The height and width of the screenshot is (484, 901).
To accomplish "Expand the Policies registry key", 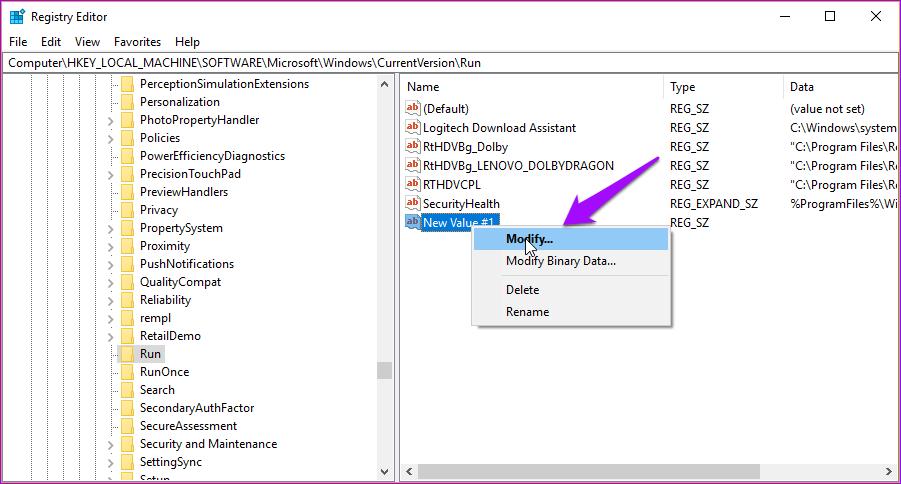I will (x=110, y=138).
